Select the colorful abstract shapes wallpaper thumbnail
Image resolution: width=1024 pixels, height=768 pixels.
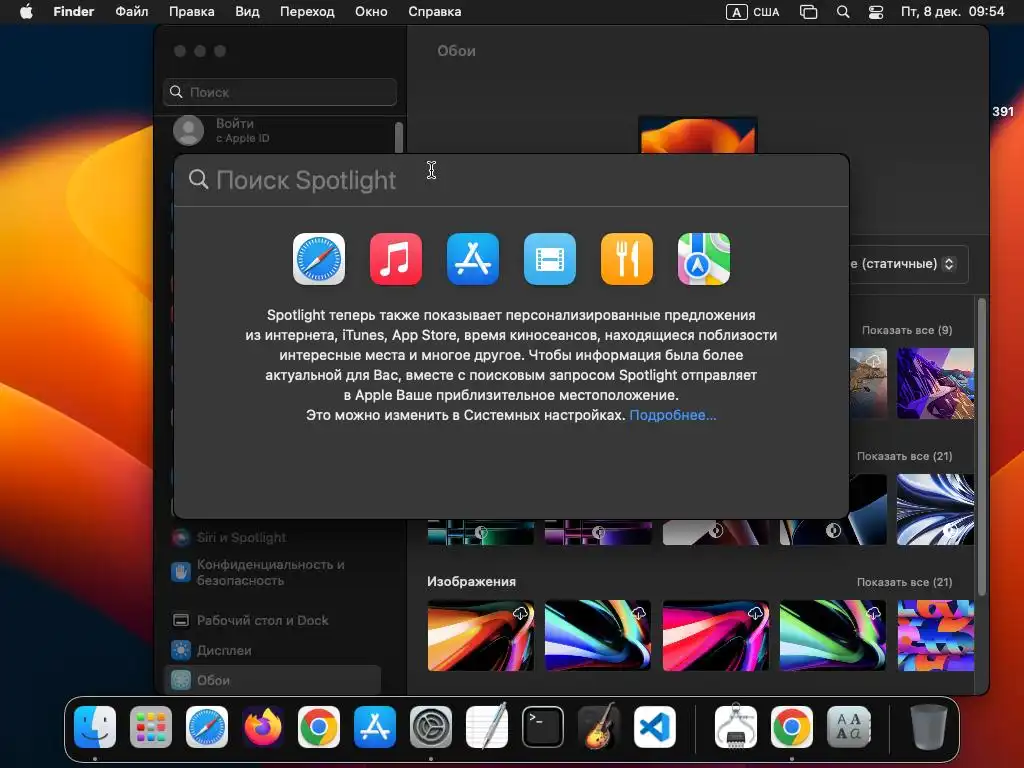click(x=936, y=635)
